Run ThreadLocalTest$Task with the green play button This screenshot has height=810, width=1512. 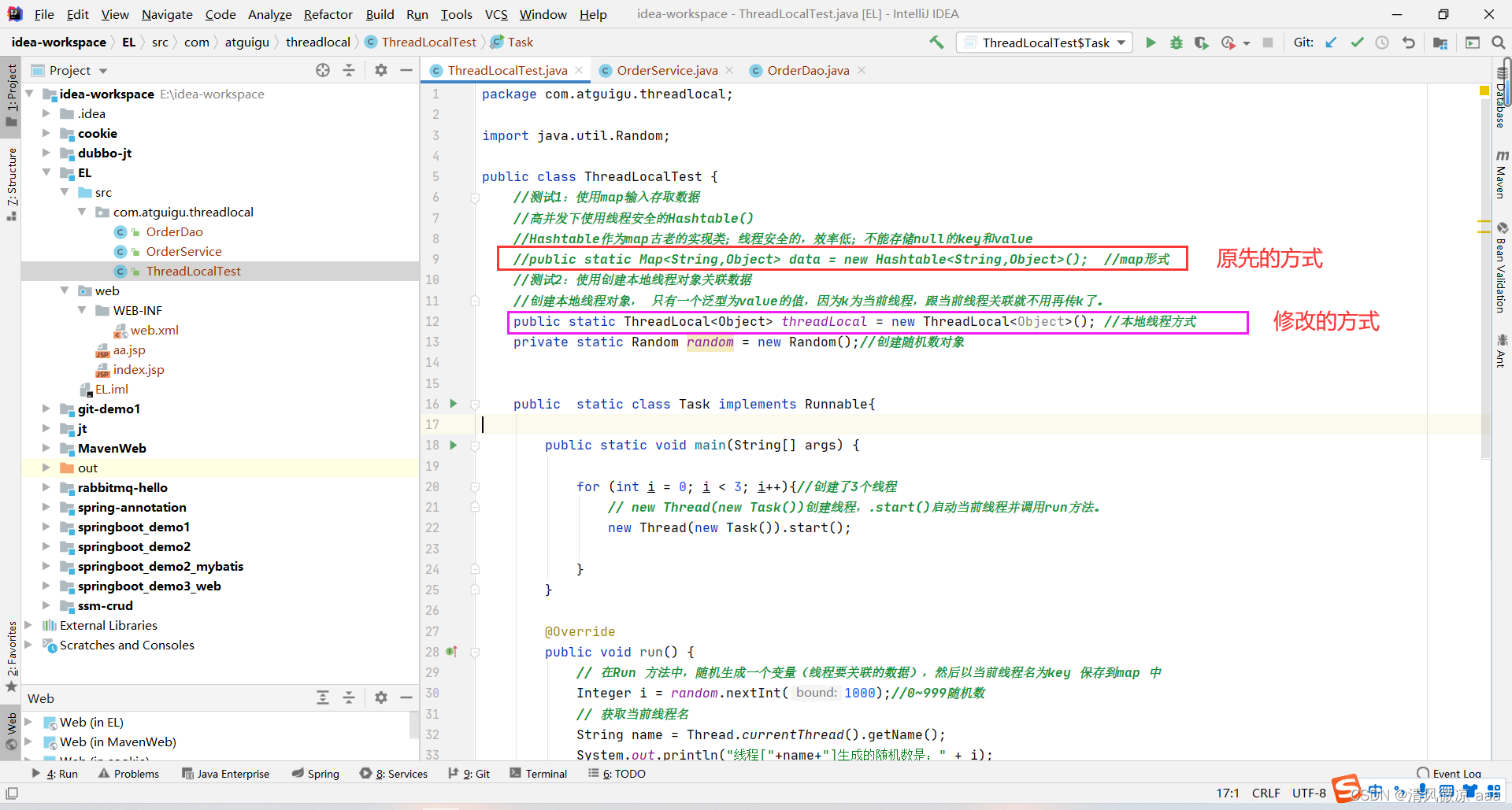pyautogui.click(x=1151, y=43)
